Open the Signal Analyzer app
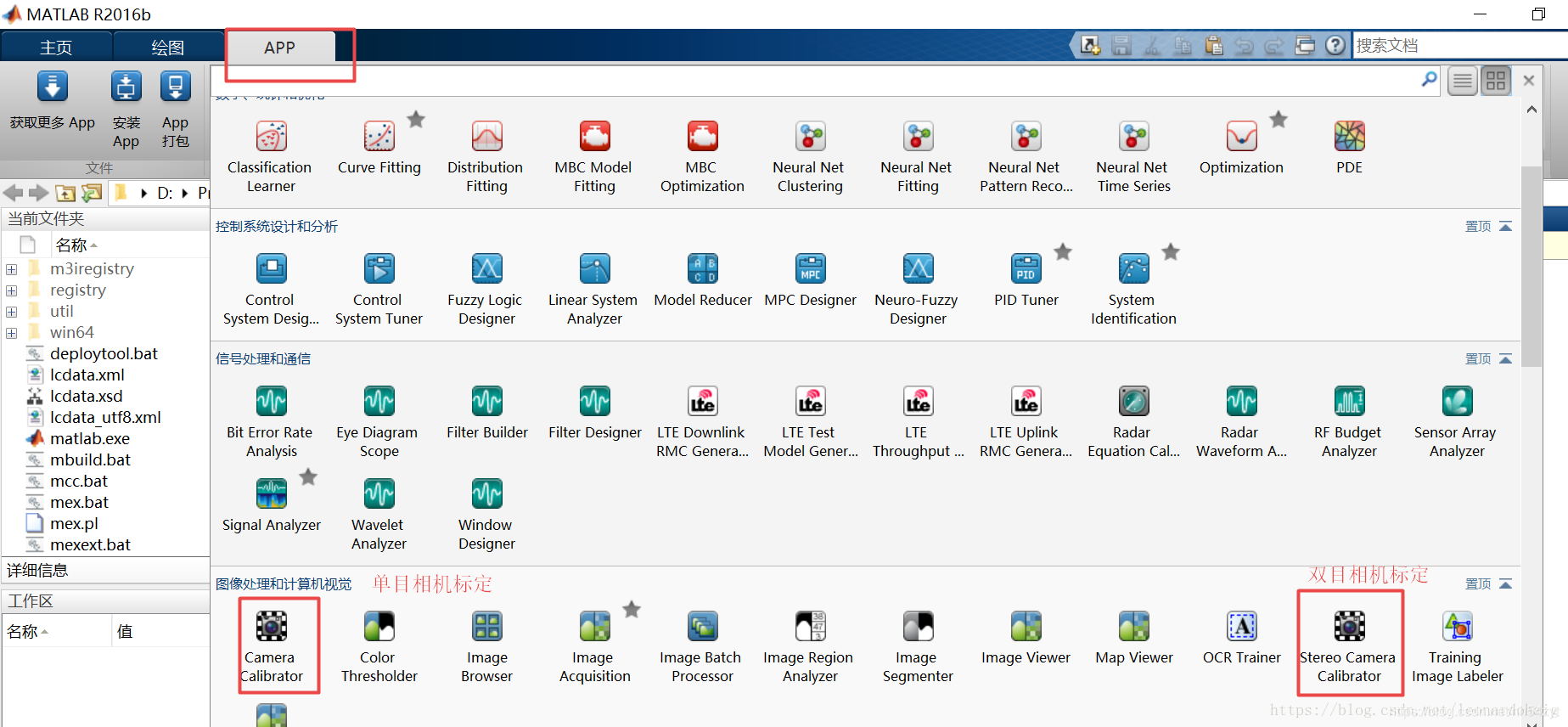Screen dimensions: 1568x727 pyautogui.click(x=271, y=506)
